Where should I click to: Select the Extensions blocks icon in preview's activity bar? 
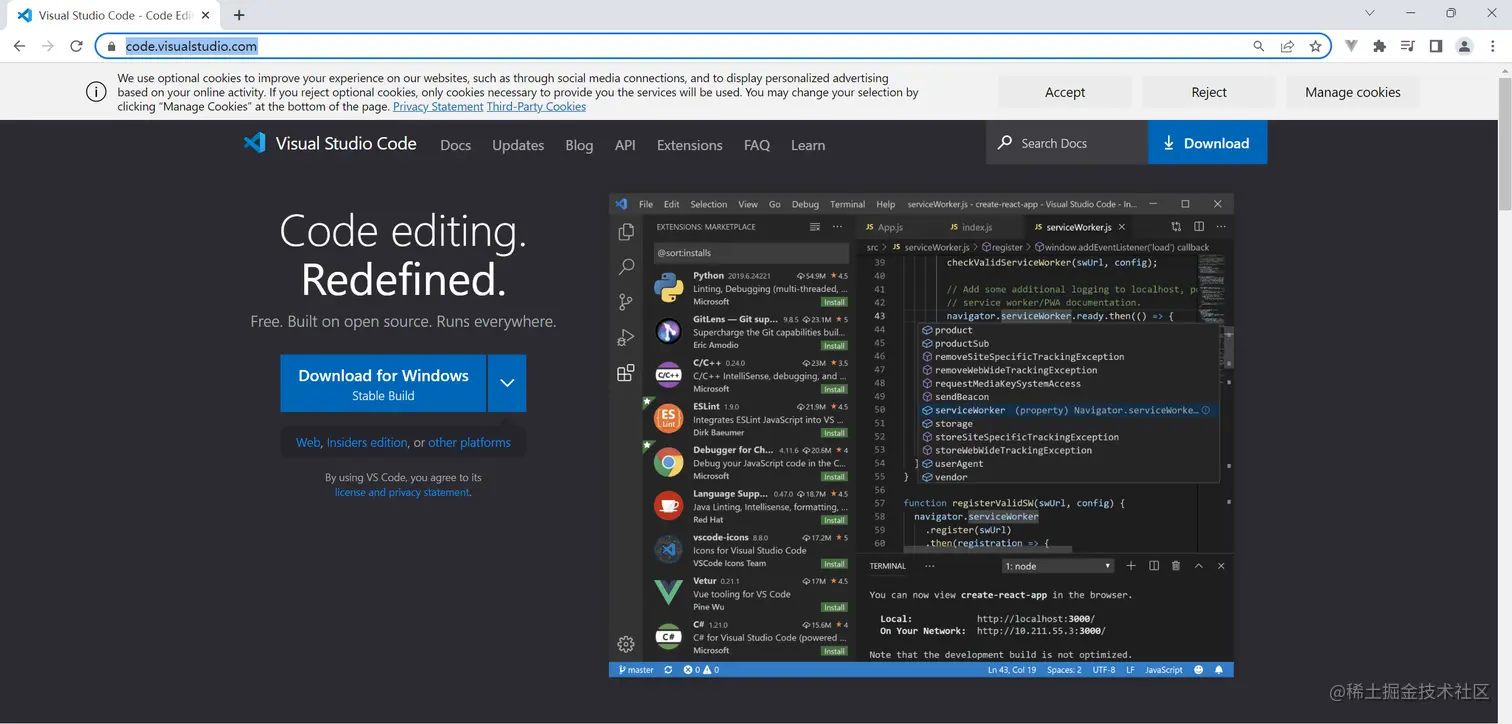click(626, 373)
